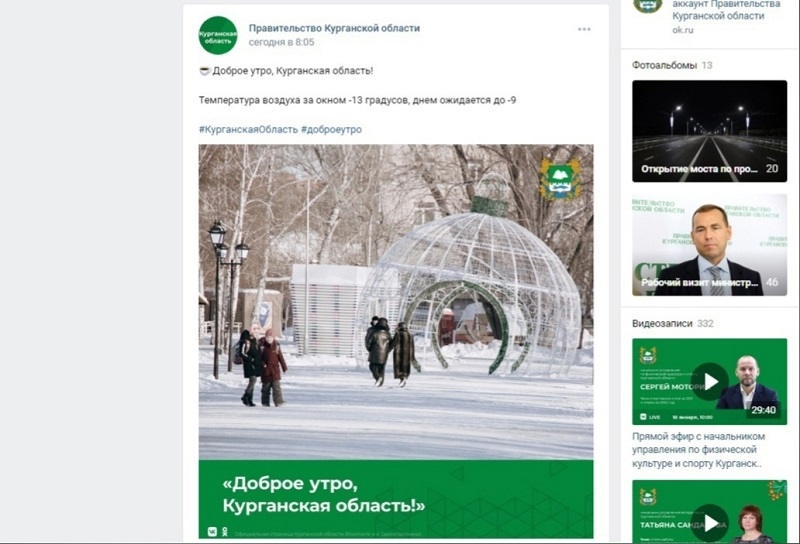800x544 pixels.
Task: Open video title Прямой эфир с начальником управления
Action: [698, 450]
